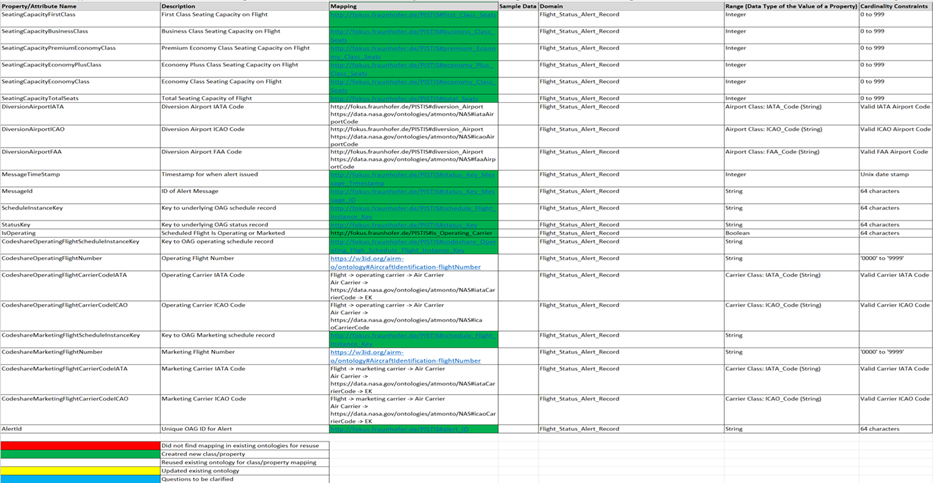This screenshot has width=933, height=486.
Task: Select the CodeshareMarketingFlightCarrierCodeICAO cell
Action: point(80,410)
